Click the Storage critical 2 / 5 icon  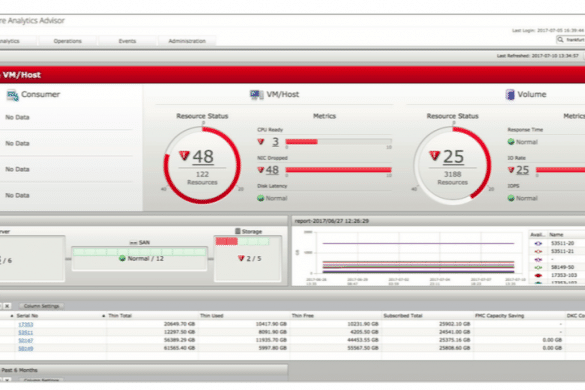(x=241, y=258)
